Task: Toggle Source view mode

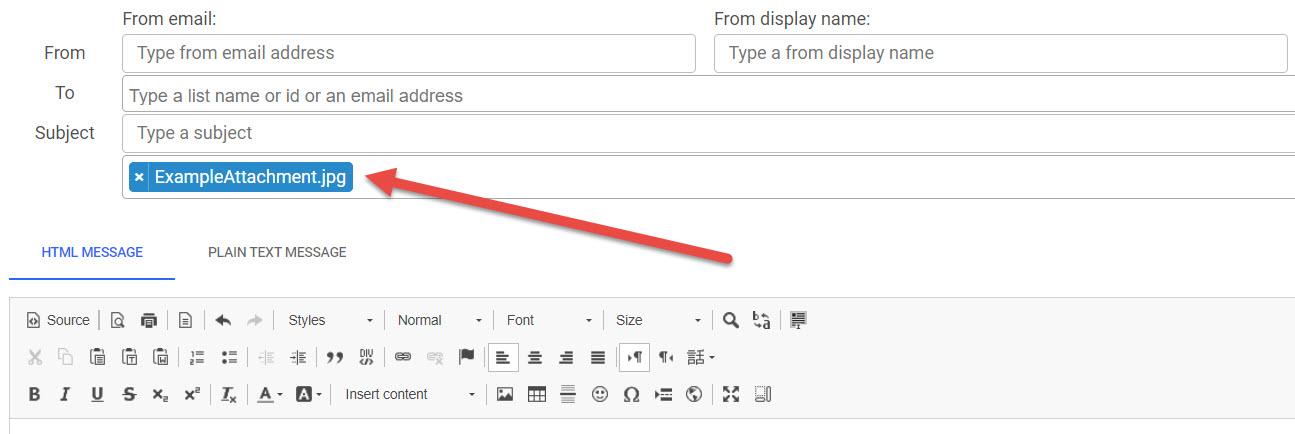Action: pos(58,320)
